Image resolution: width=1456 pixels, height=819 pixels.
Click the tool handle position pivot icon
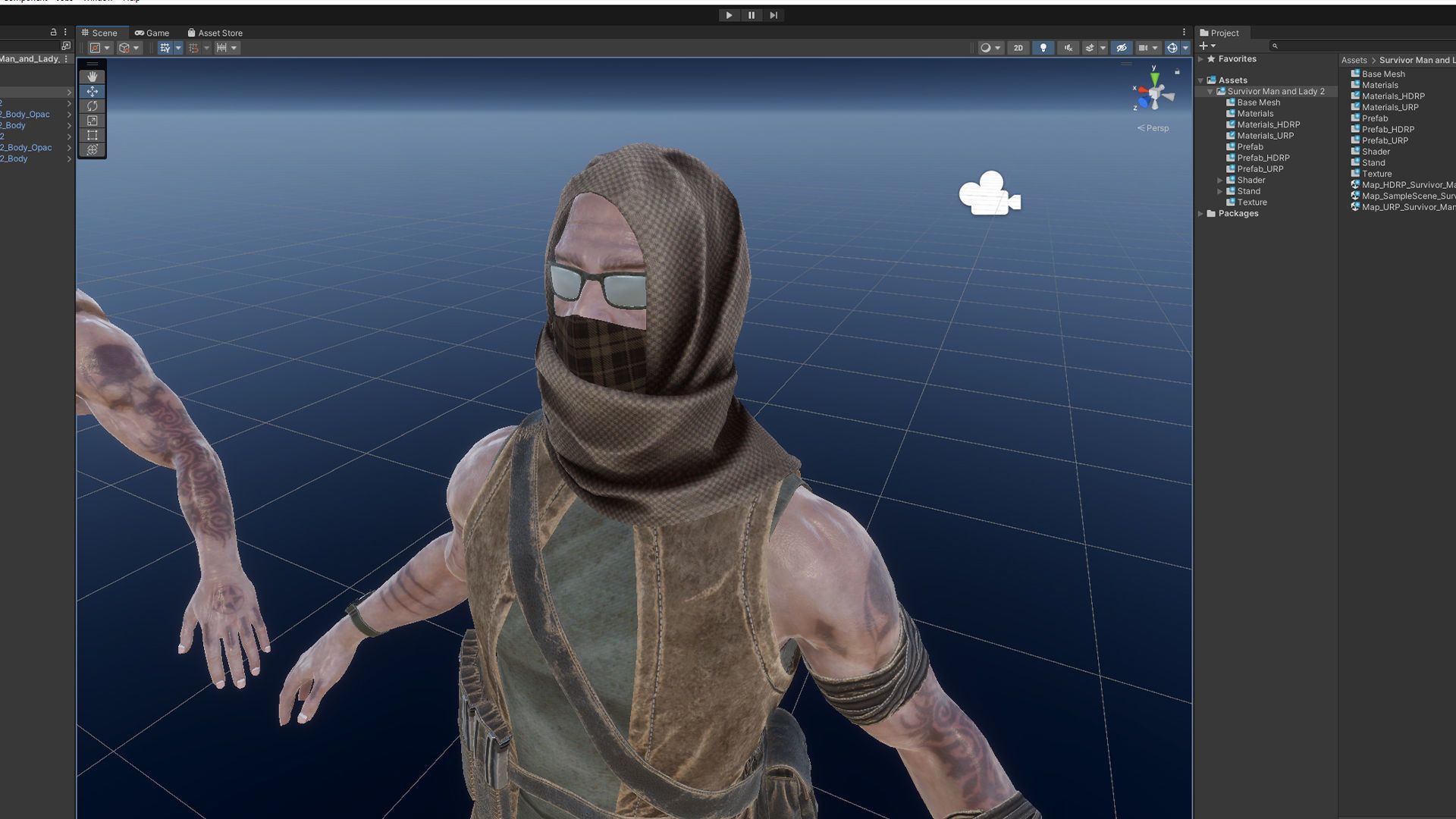(x=95, y=48)
